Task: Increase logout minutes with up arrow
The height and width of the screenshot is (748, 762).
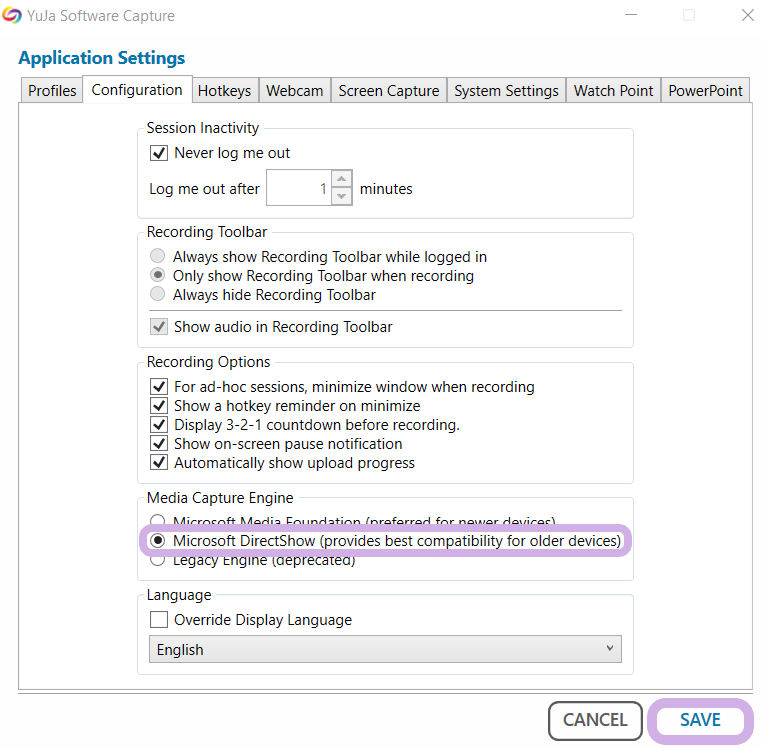Action: click(x=342, y=180)
